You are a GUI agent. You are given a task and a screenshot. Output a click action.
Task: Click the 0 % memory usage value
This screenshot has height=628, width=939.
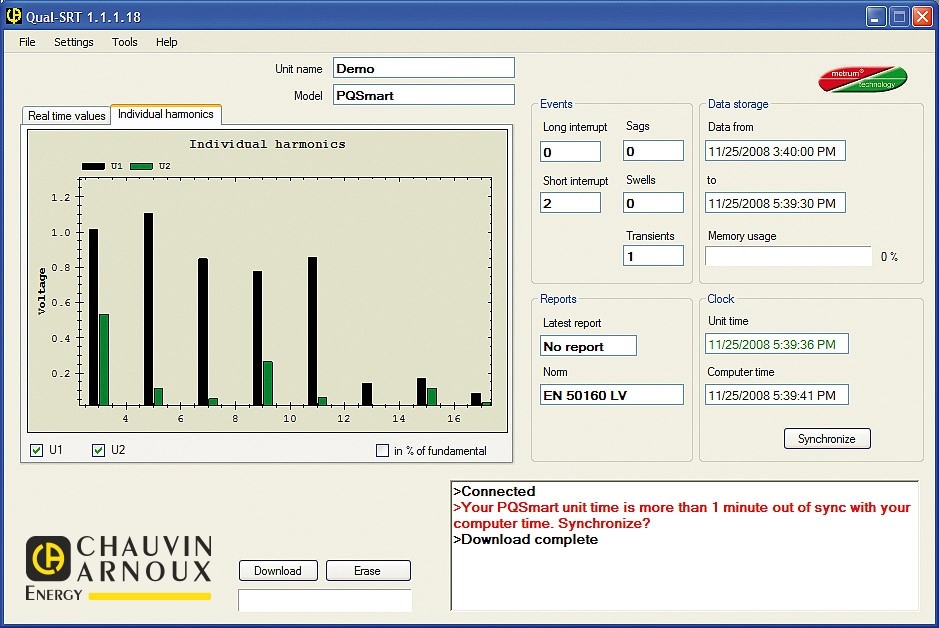(x=889, y=257)
